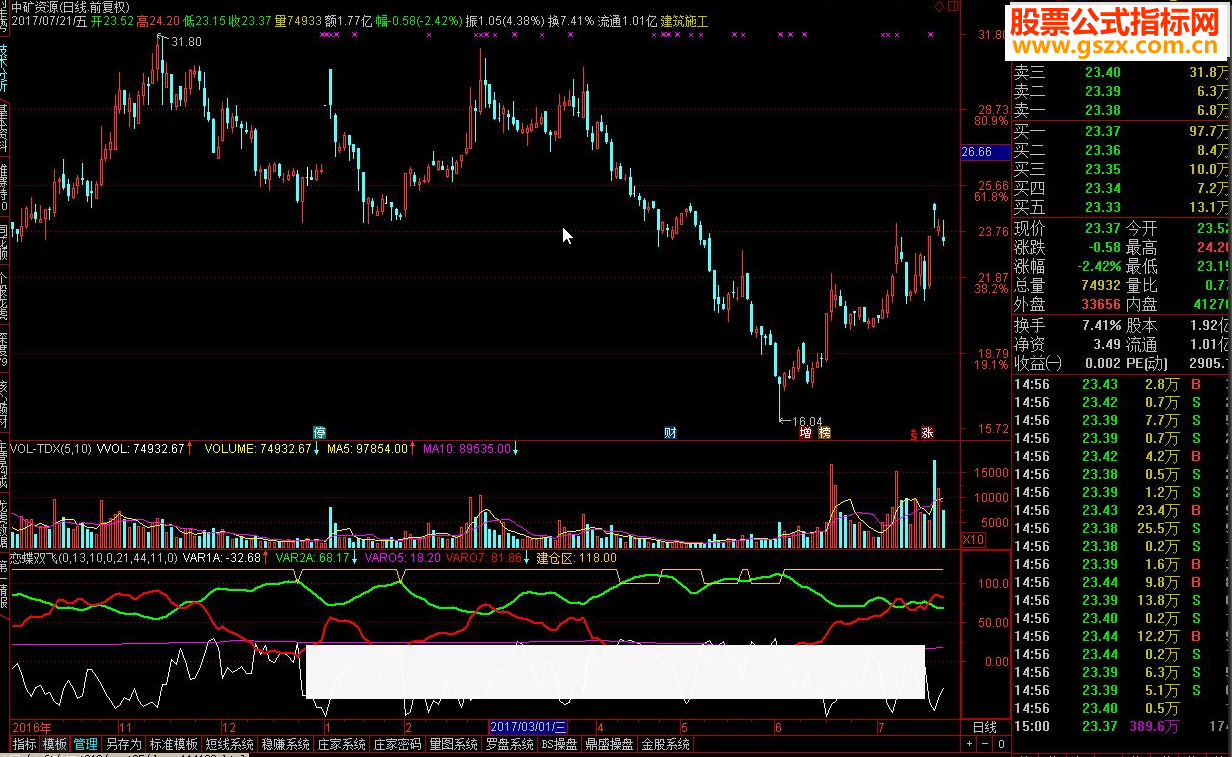Click the 涨幅 -2.42% value
This screenshot has height=757, width=1232.
click(1097, 267)
